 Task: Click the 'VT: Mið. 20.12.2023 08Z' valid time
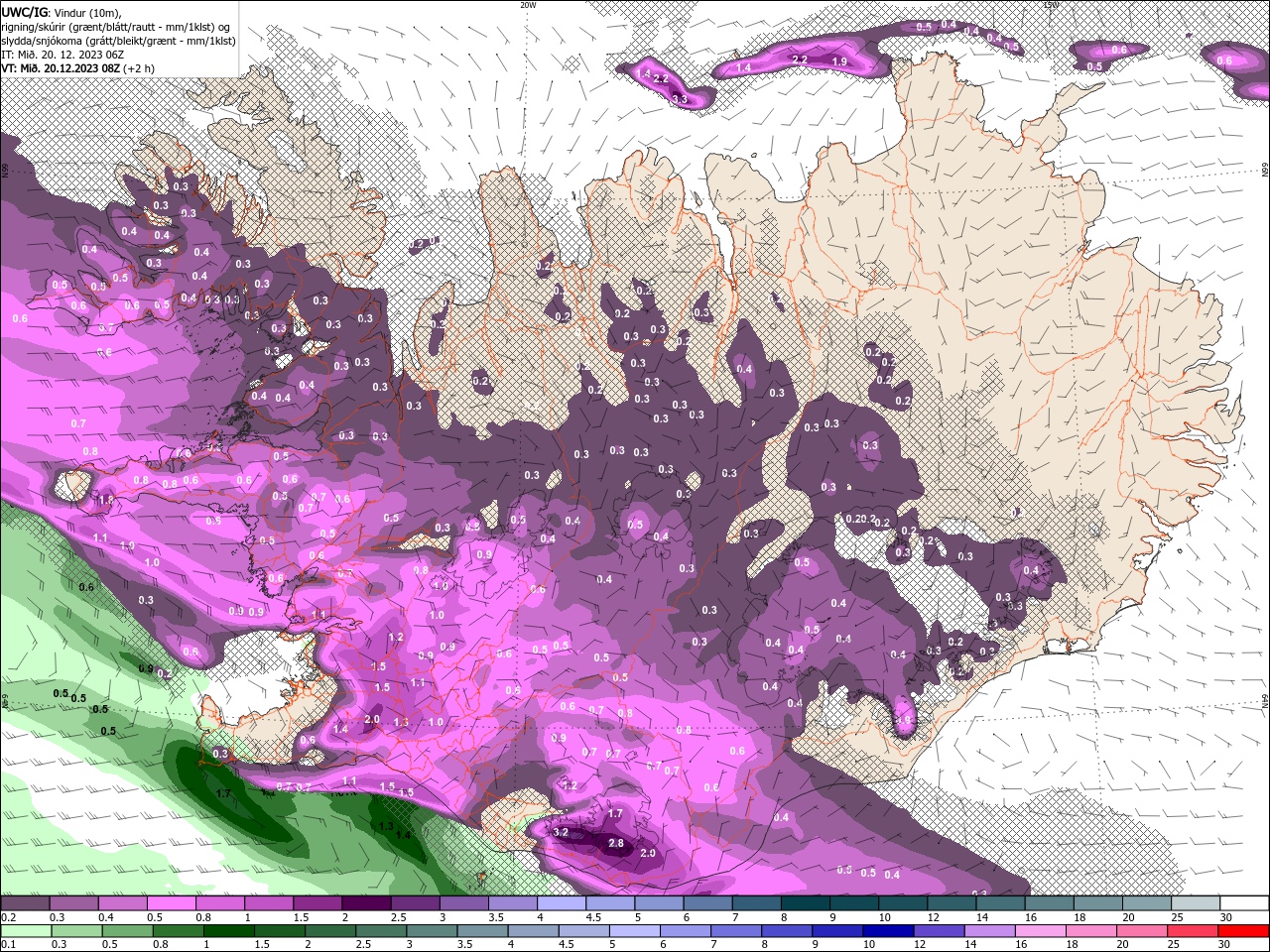pos(61,68)
